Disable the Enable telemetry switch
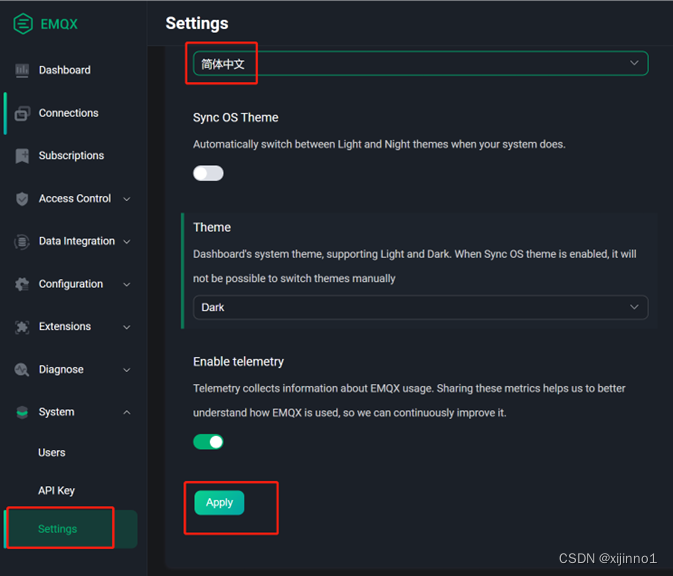The height and width of the screenshot is (576, 673). 208,441
